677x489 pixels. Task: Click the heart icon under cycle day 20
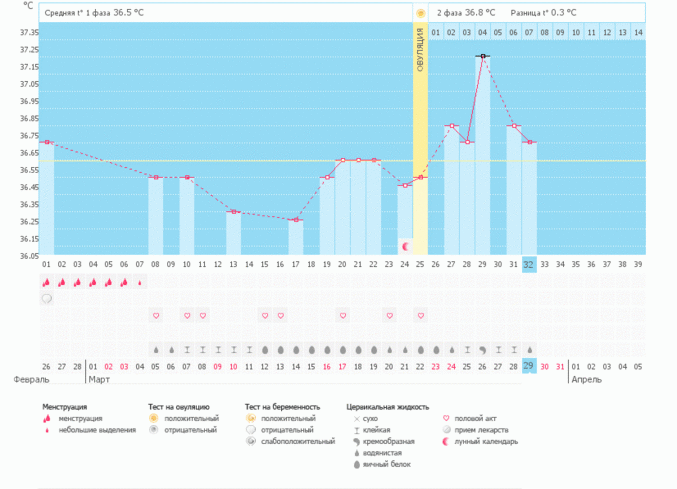coord(342,315)
